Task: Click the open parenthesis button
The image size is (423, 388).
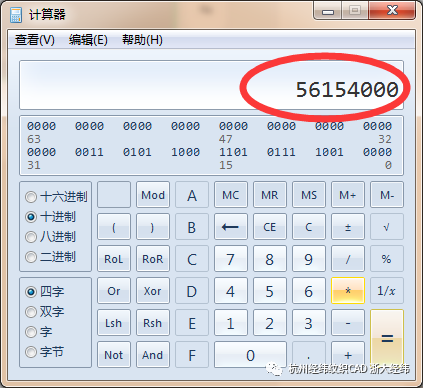Action: point(114,227)
